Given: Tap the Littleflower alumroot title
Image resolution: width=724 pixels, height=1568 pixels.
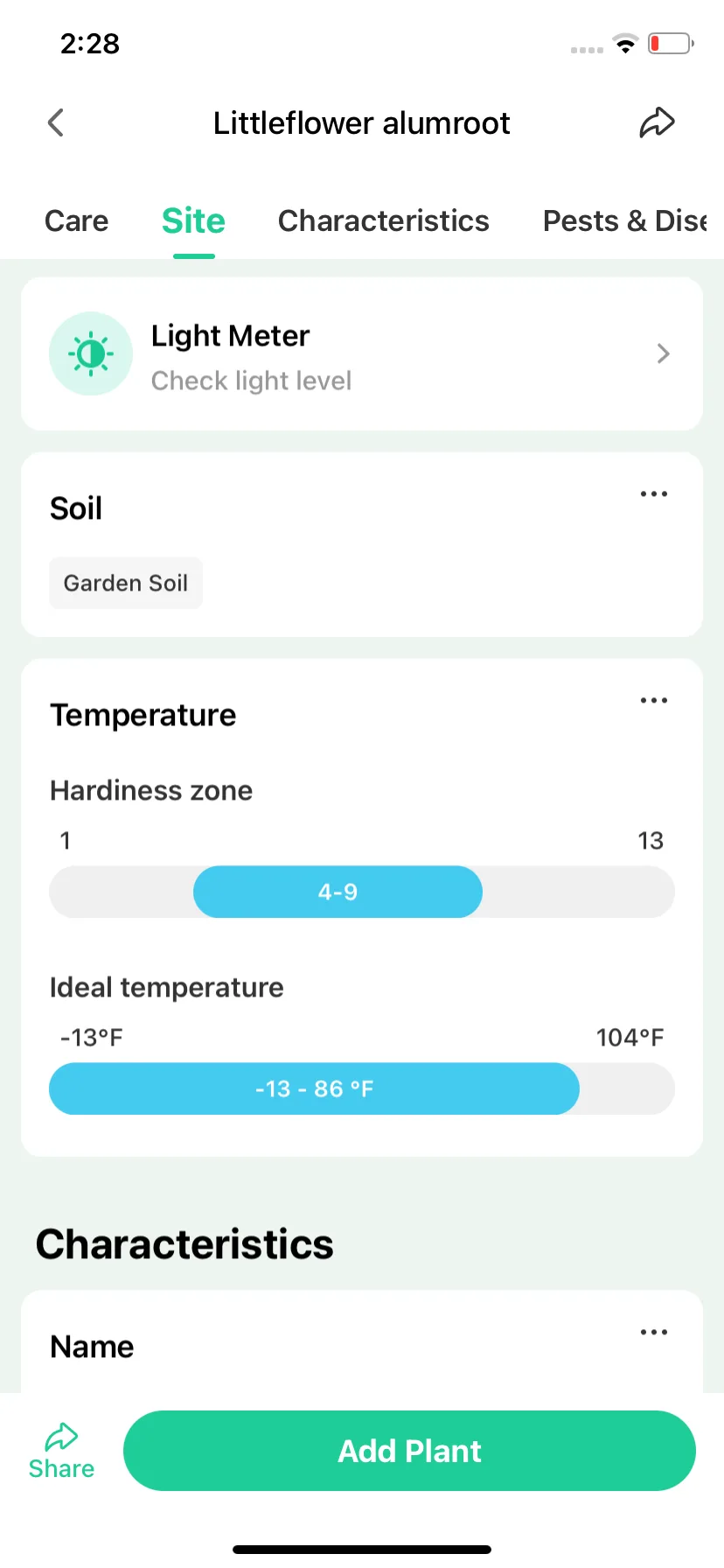Looking at the screenshot, I should pyautogui.click(x=361, y=123).
